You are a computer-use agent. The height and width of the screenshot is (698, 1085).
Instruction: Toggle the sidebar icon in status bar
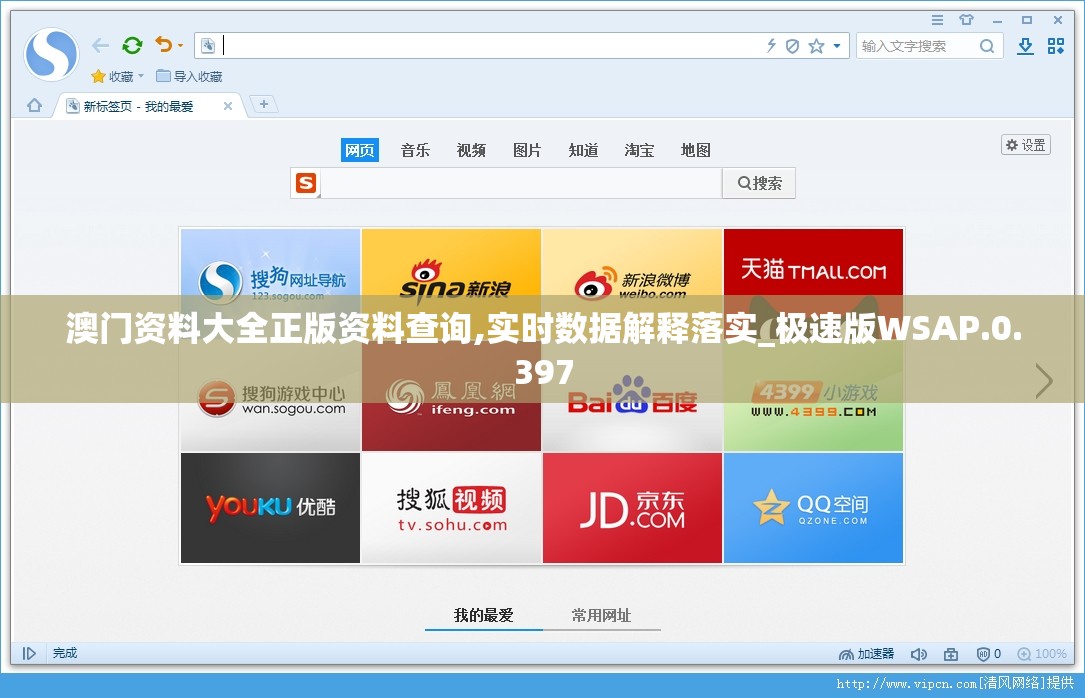tap(29, 653)
